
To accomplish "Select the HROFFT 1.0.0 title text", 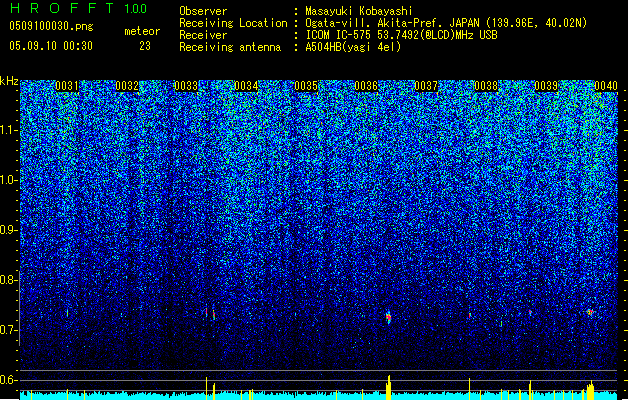I will click(x=78, y=8).
